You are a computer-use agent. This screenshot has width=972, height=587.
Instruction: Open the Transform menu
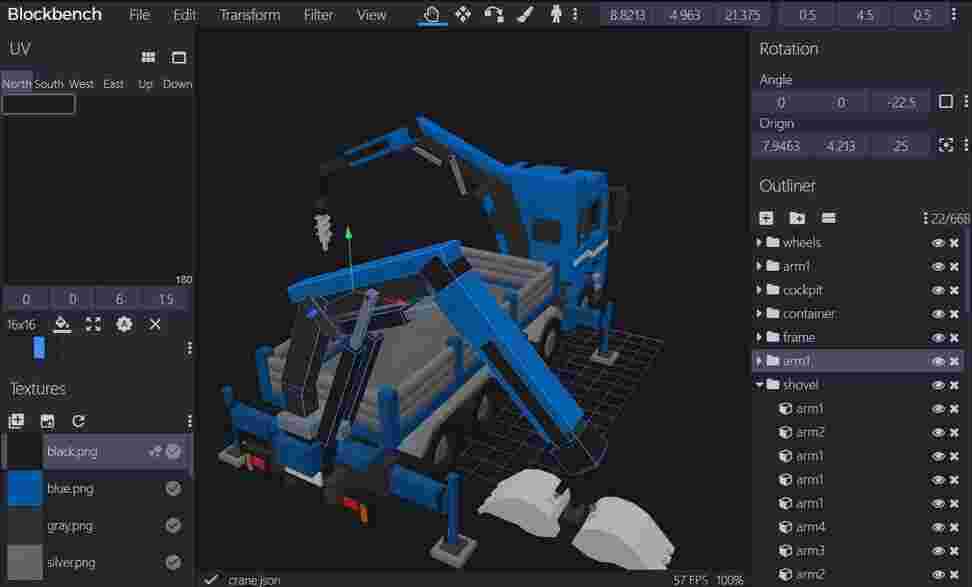[x=249, y=14]
